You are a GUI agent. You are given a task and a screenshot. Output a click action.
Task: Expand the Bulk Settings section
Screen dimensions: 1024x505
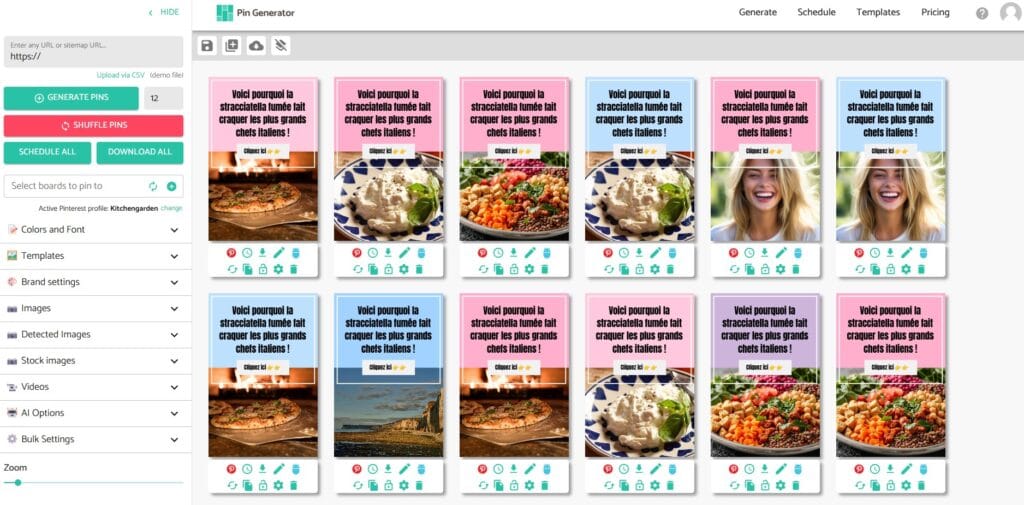click(95, 439)
